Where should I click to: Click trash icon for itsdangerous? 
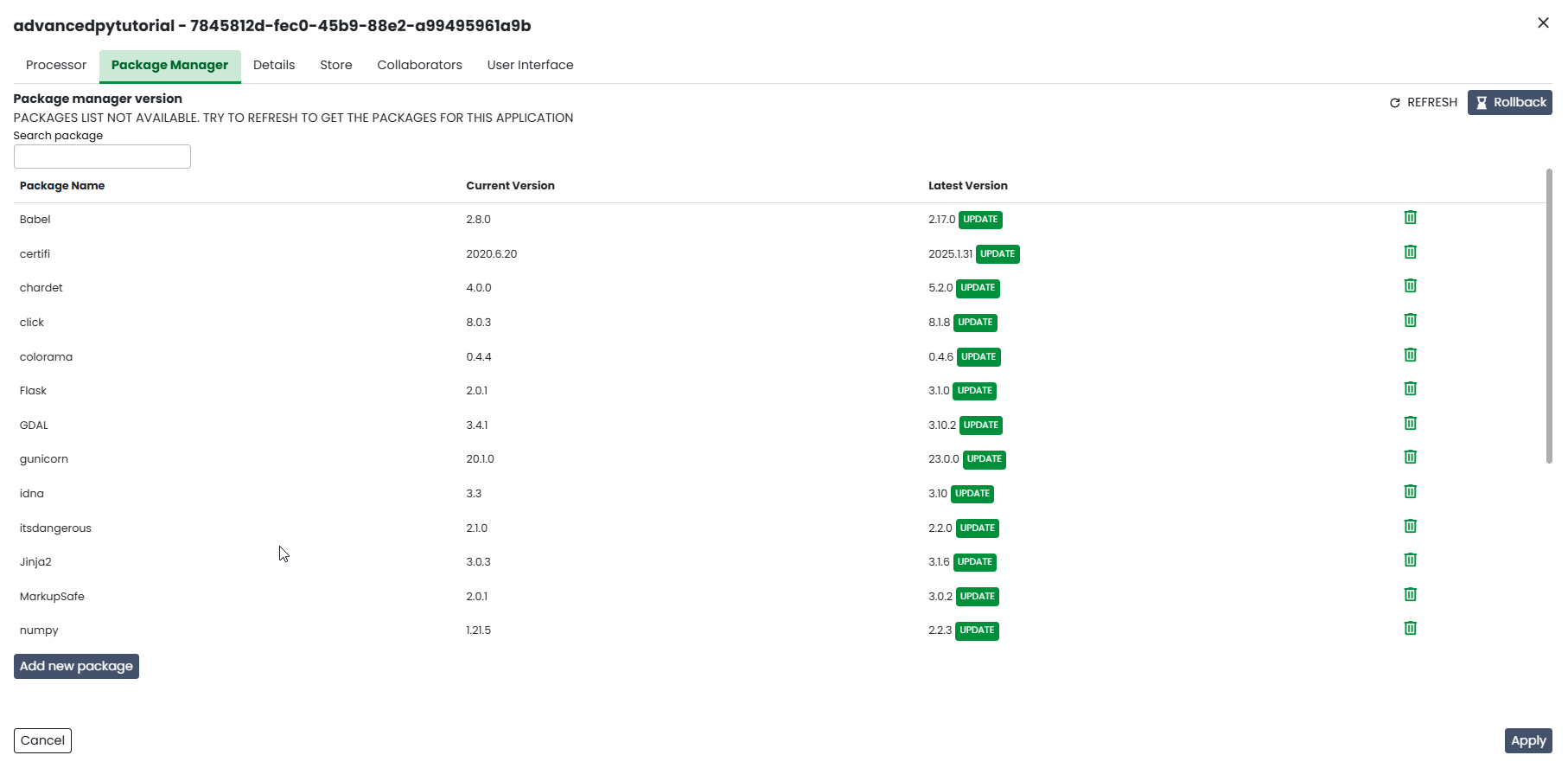[x=1410, y=526]
